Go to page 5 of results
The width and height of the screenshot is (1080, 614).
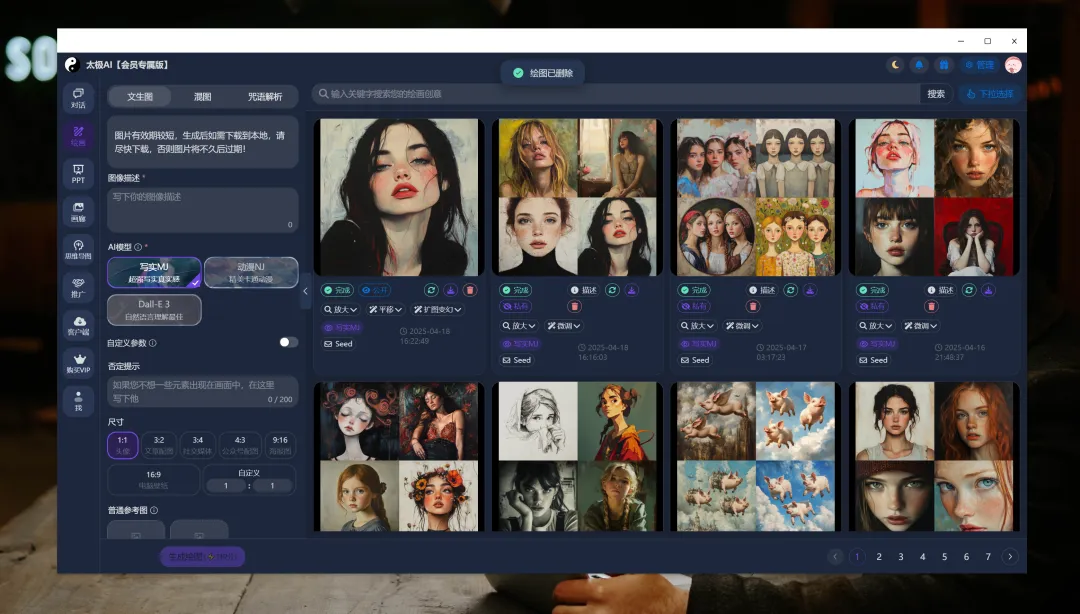click(x=944, y=557)
